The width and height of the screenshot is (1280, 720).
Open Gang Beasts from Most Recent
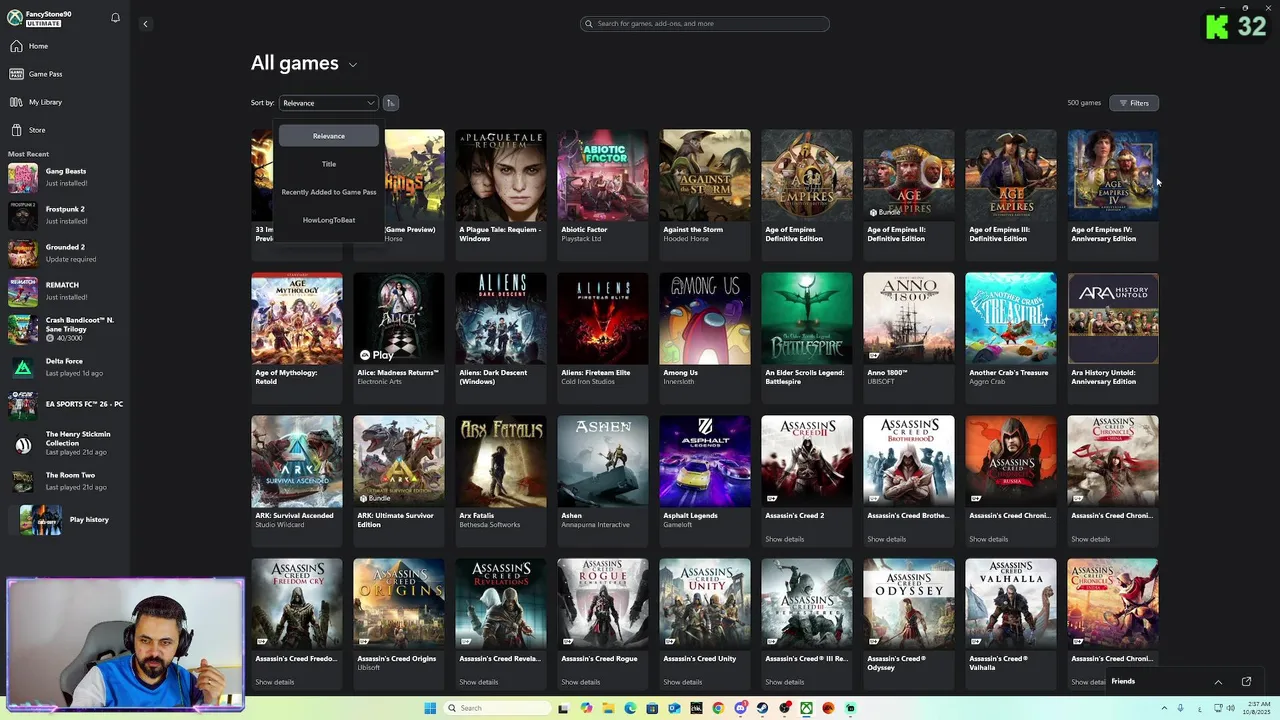point(65,177)
